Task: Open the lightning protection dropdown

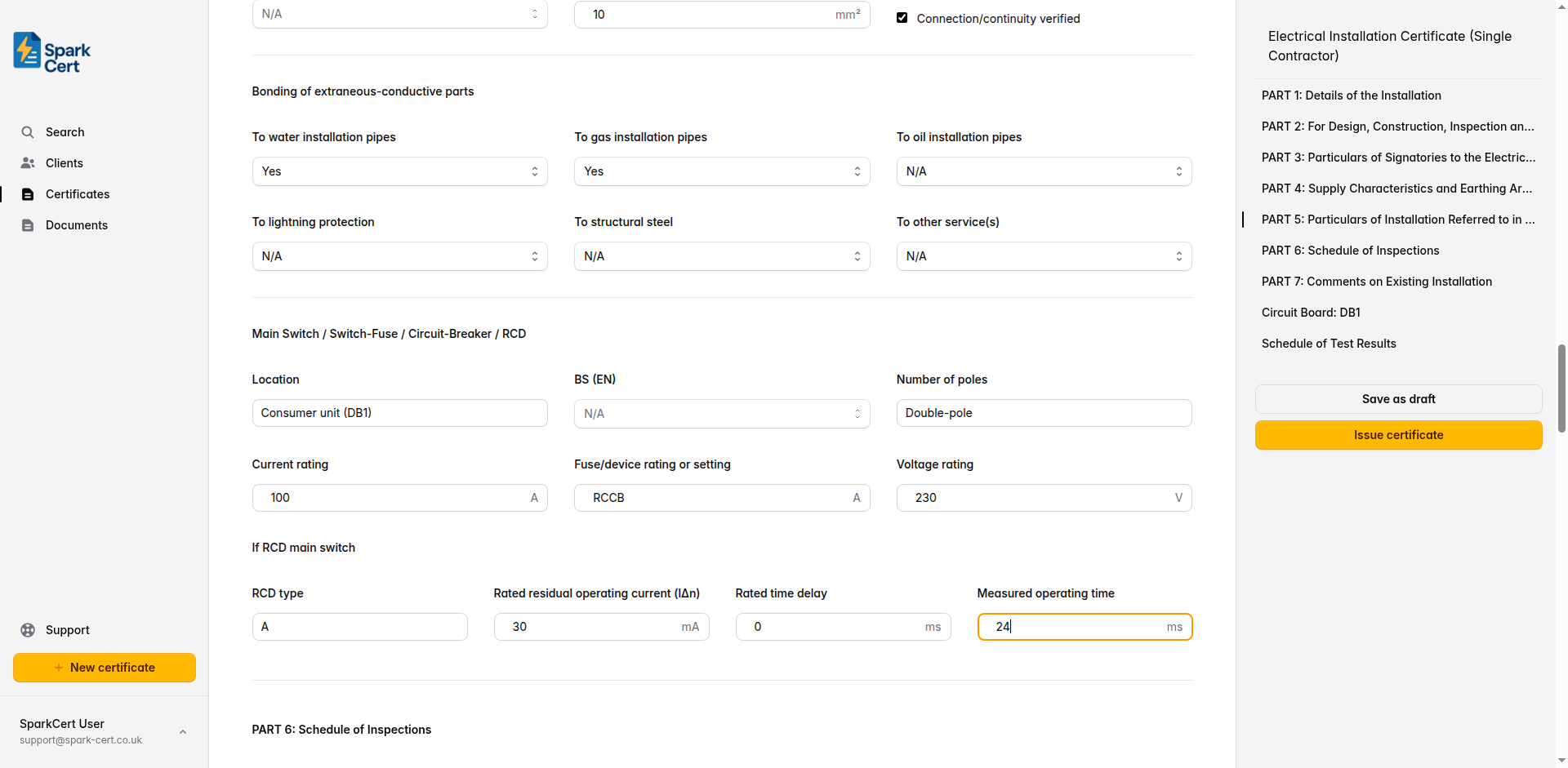Action: coord(399,256)
